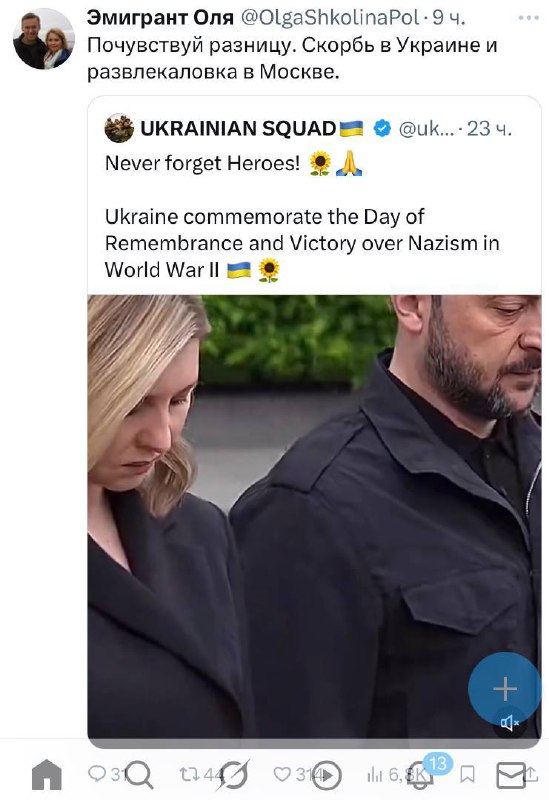The image size is (549, 800).
Task: Go to the Home tab icon
Action: coord(46,774)
